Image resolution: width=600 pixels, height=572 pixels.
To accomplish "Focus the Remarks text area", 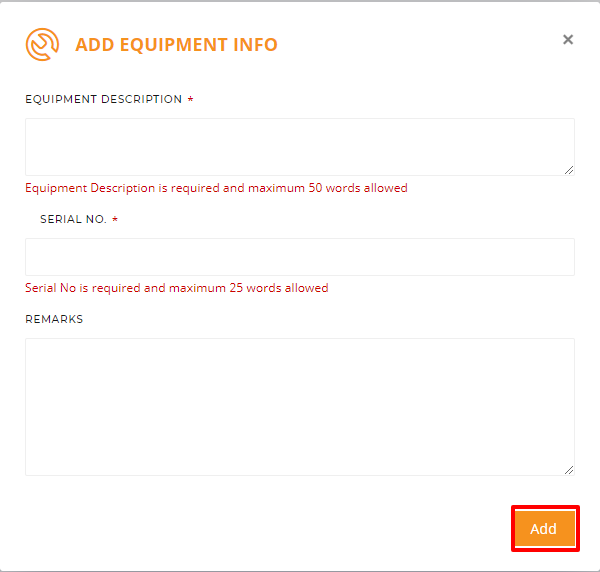I will [300, 407].
